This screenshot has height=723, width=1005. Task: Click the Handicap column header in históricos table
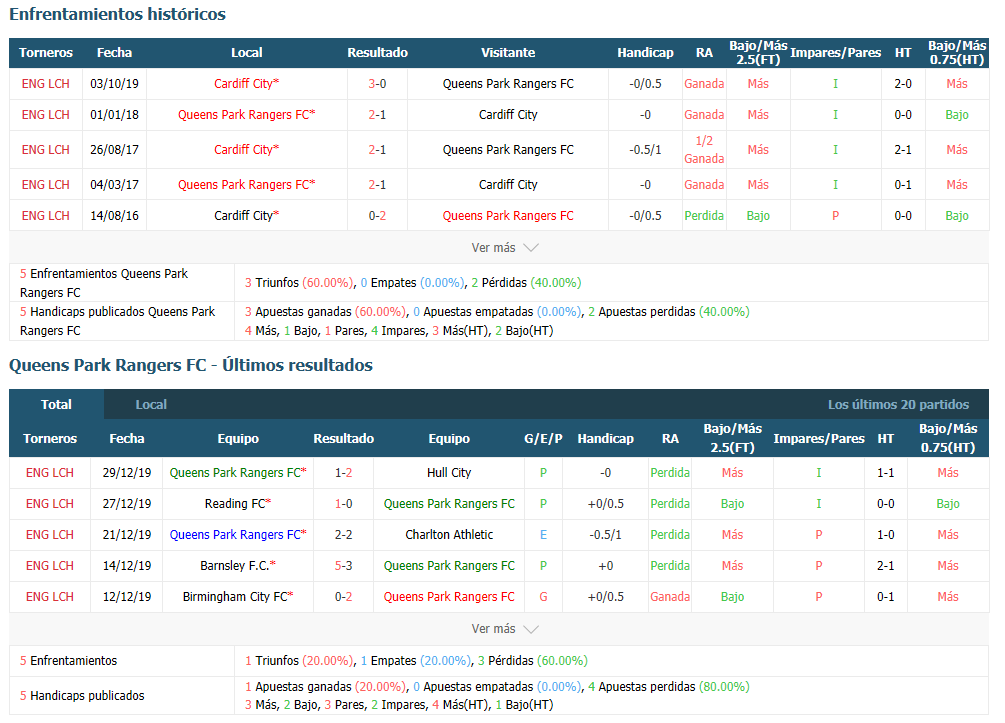[x=645, y=53]
